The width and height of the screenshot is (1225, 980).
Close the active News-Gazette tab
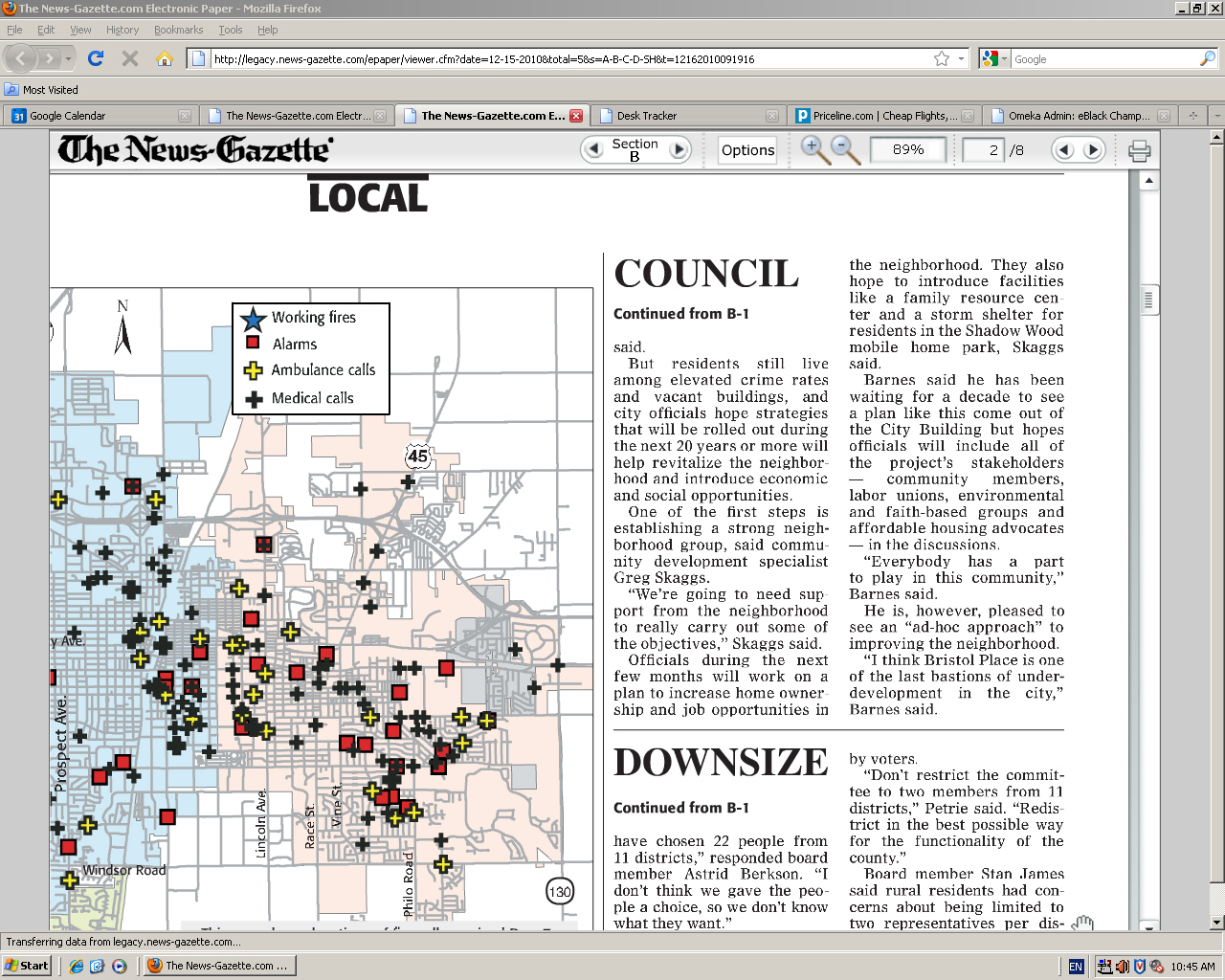coord(576,116)
